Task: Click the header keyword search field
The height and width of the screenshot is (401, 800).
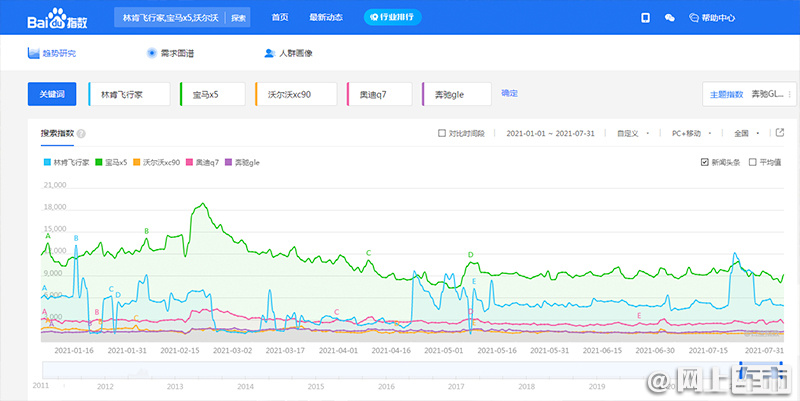Action: coord(170,18)
